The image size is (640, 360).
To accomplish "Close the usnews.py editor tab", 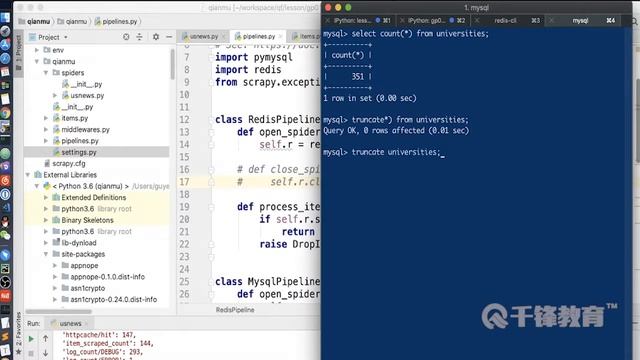I will (x=223, y=36).
